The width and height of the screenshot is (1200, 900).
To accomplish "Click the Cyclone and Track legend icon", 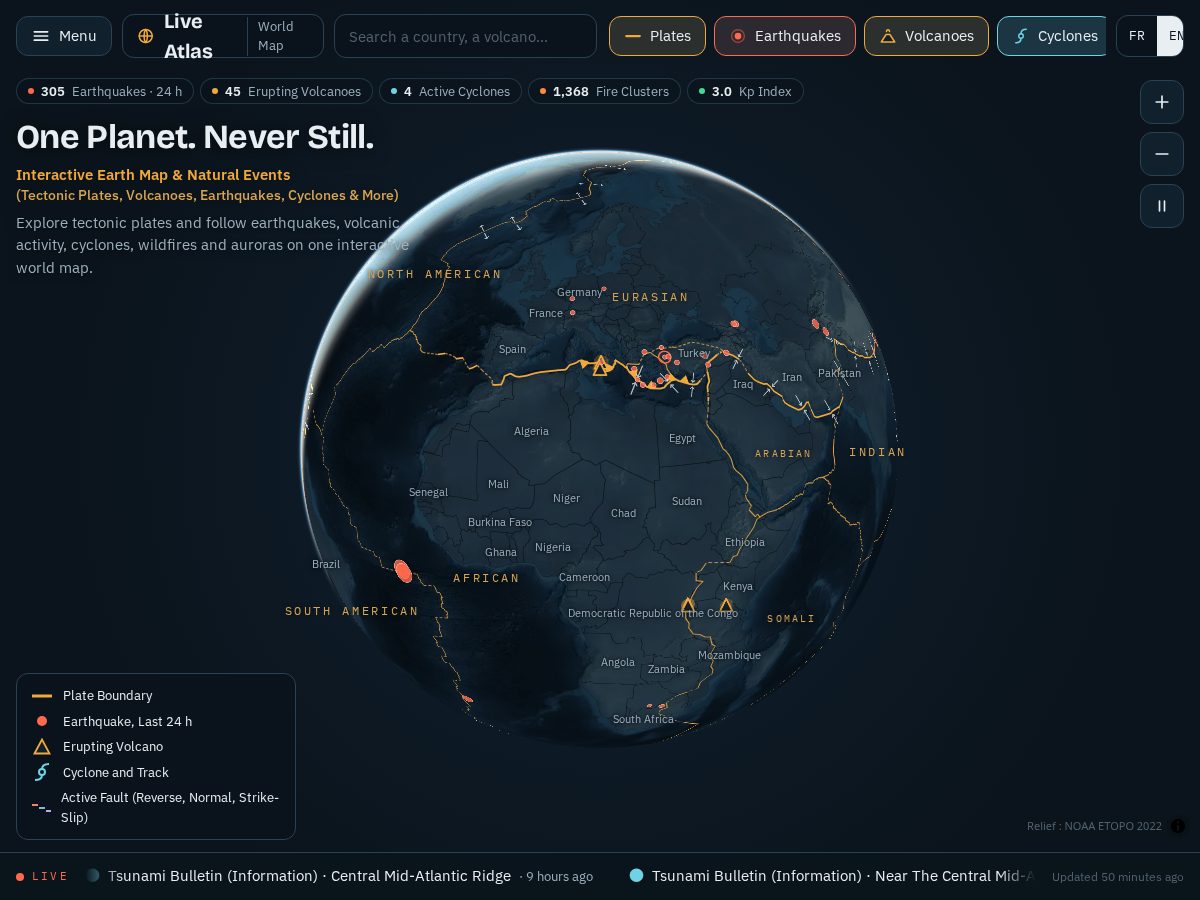I will coord(42,772).
